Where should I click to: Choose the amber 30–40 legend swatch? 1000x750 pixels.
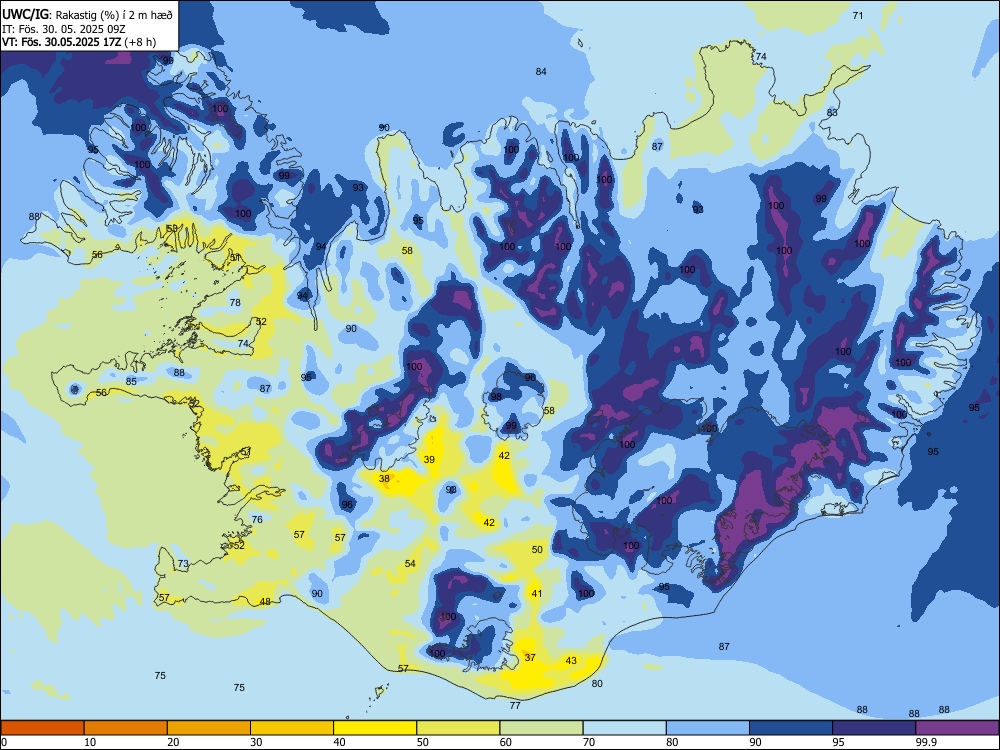[x=292, y=728]
